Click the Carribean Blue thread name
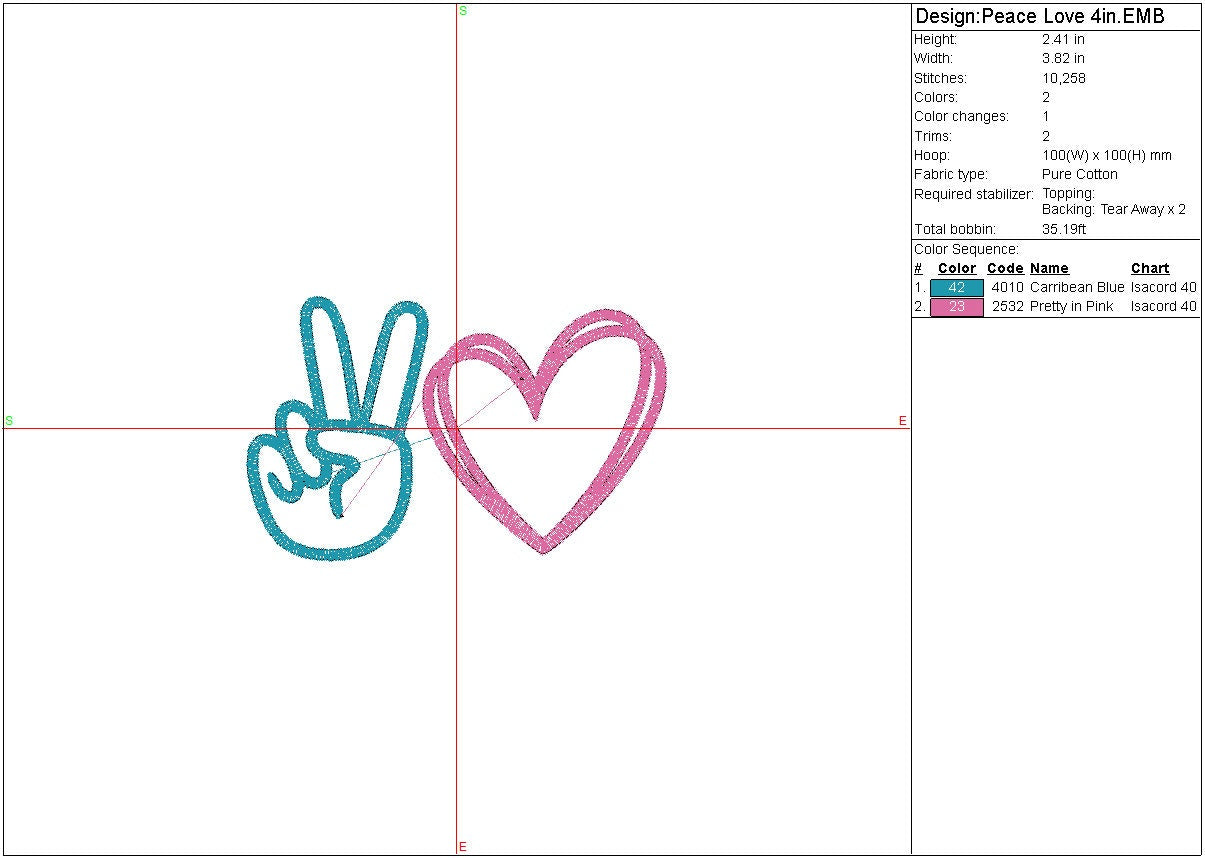The height and width of the screenshot is (858, 1205). [x=1076, y=287]
